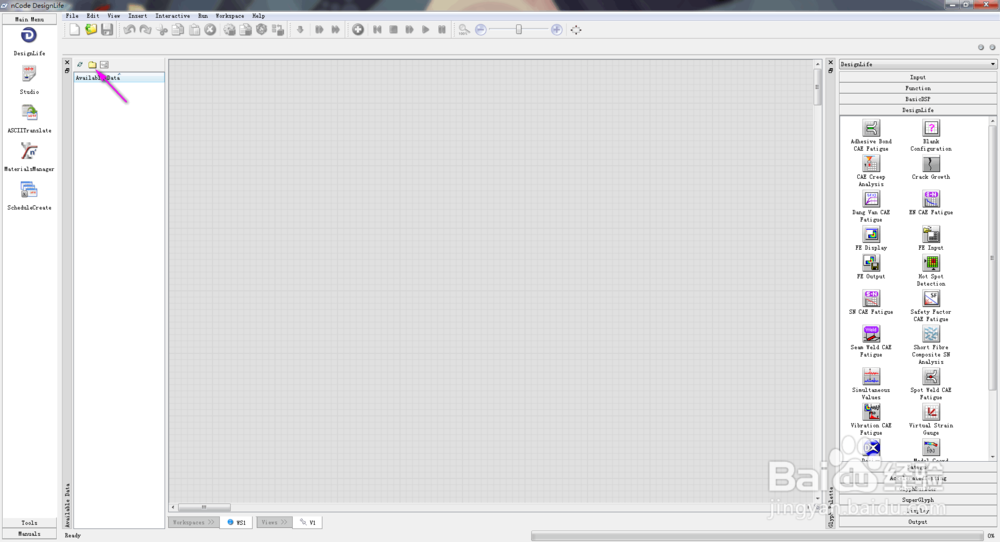Click the Undo arrow in toolbar
This screenshot has height=542, width=1000.
tap(129, 29)
